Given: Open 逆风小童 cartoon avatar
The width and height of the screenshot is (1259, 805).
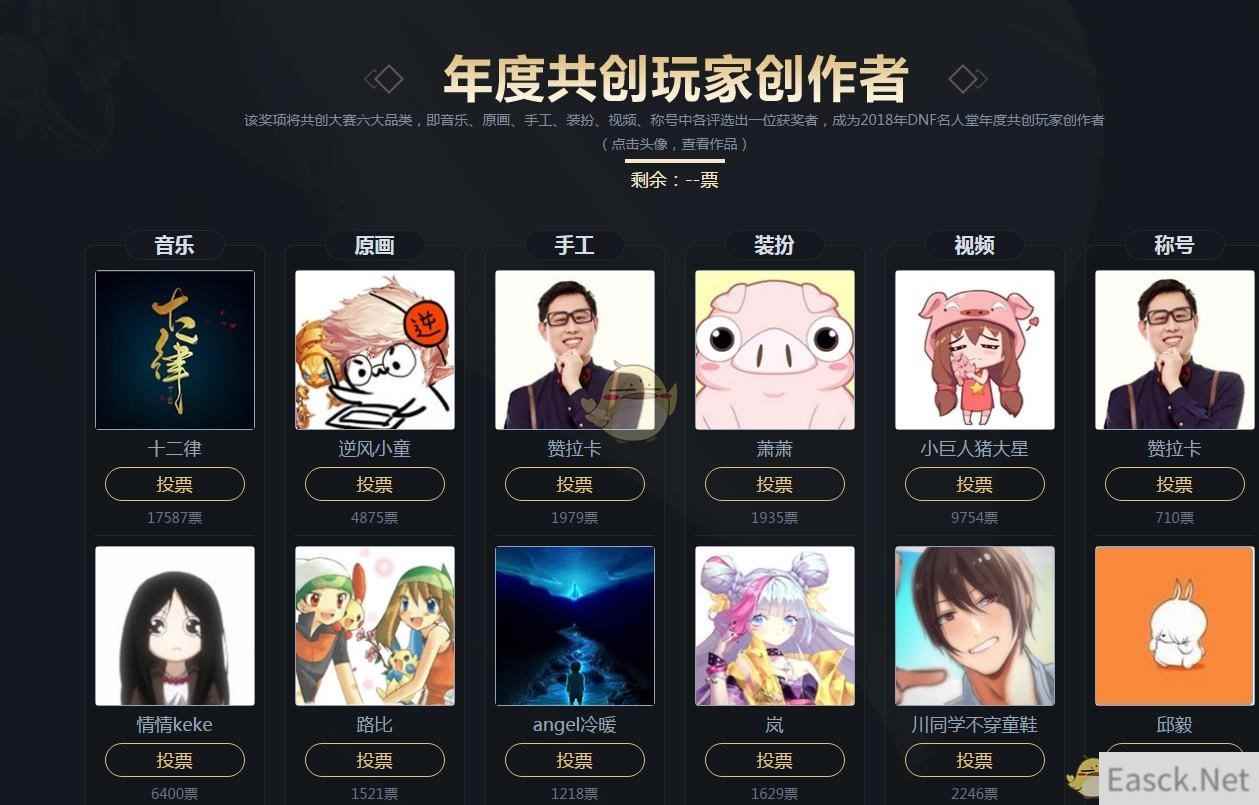Looking at the screenshot, I should coord(375,350).
